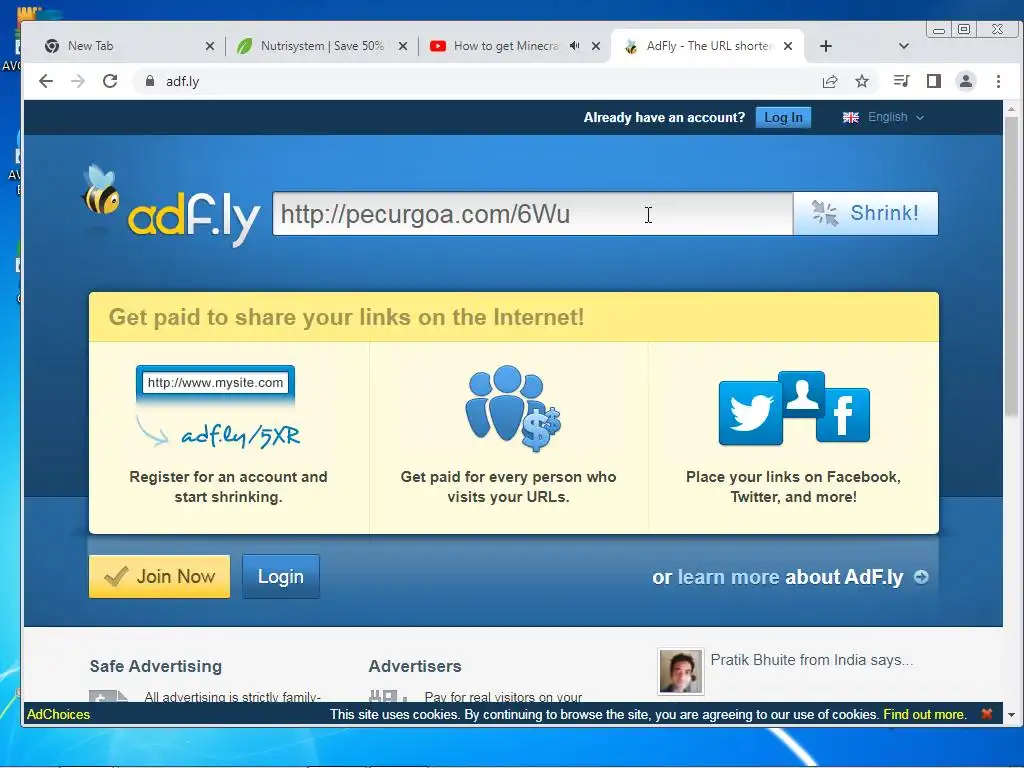Open the Chrome three-dot menu
Image resolution: width=1024 pixels, height=768 pixels.
pos(999,81)
